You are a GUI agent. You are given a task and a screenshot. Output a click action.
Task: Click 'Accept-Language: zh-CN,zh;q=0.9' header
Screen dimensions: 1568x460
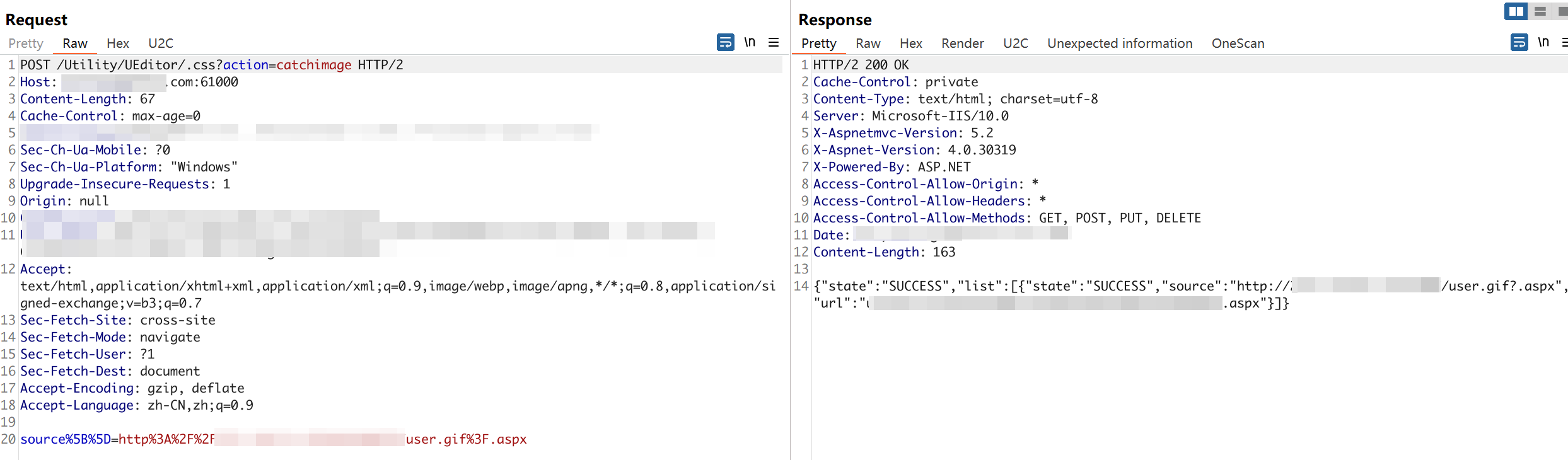137,405
